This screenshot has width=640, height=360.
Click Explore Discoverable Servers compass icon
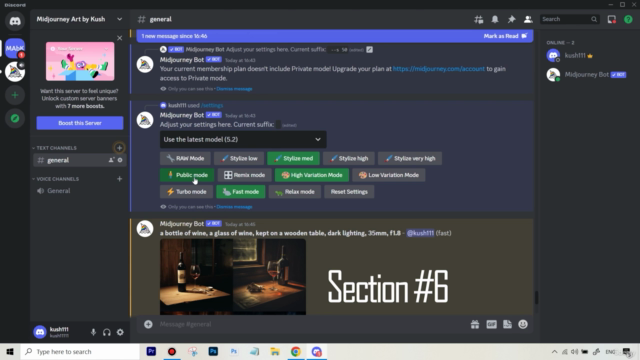pyautogui.click(x=15, y=118)
